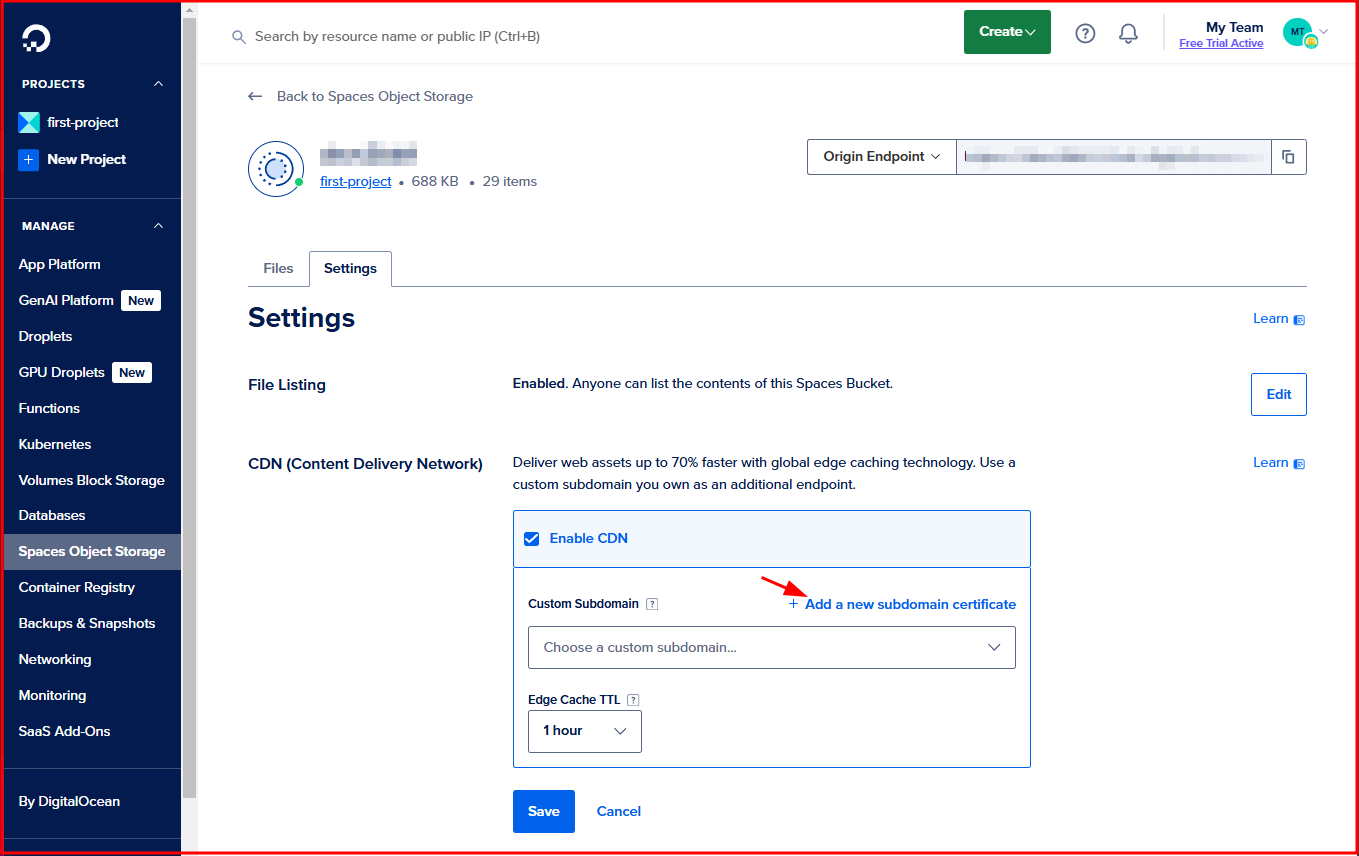Expand the account menu chevron
1359x856 pixels.
1324,32
